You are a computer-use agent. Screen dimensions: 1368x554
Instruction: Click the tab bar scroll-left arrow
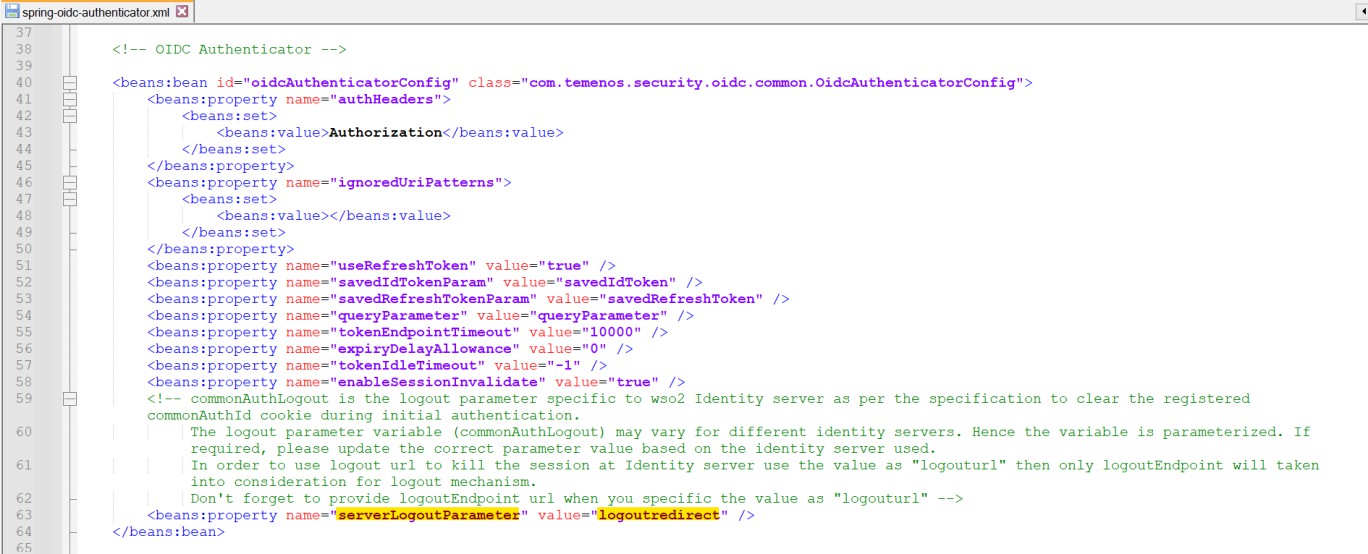[x=1362, y=11]
